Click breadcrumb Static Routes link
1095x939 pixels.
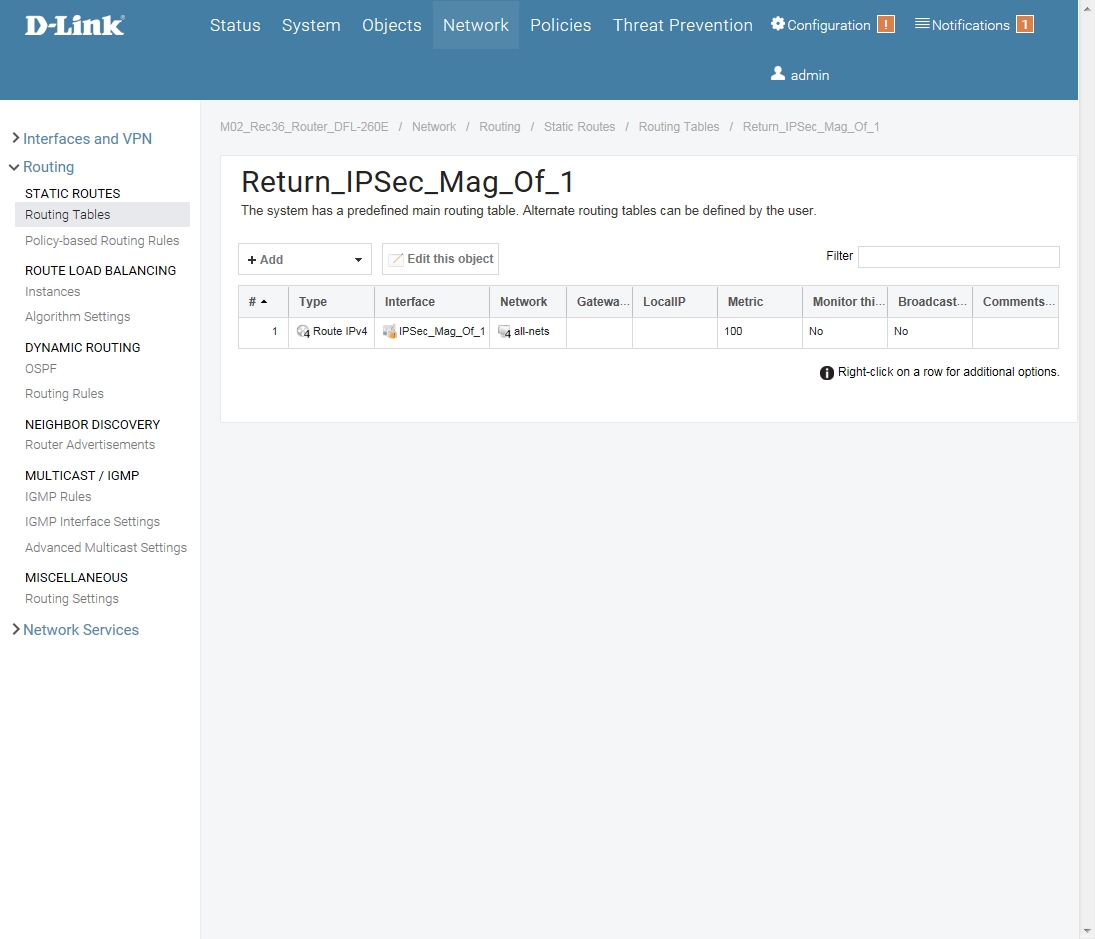click(580, 126)
